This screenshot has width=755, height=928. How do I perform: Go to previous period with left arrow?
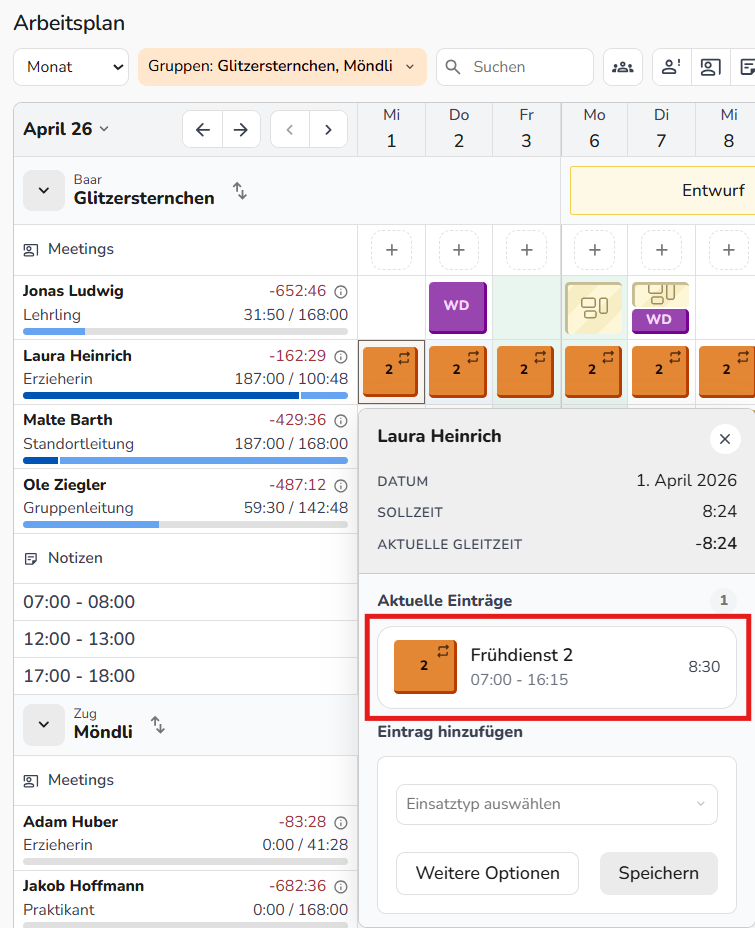[203, 129]
